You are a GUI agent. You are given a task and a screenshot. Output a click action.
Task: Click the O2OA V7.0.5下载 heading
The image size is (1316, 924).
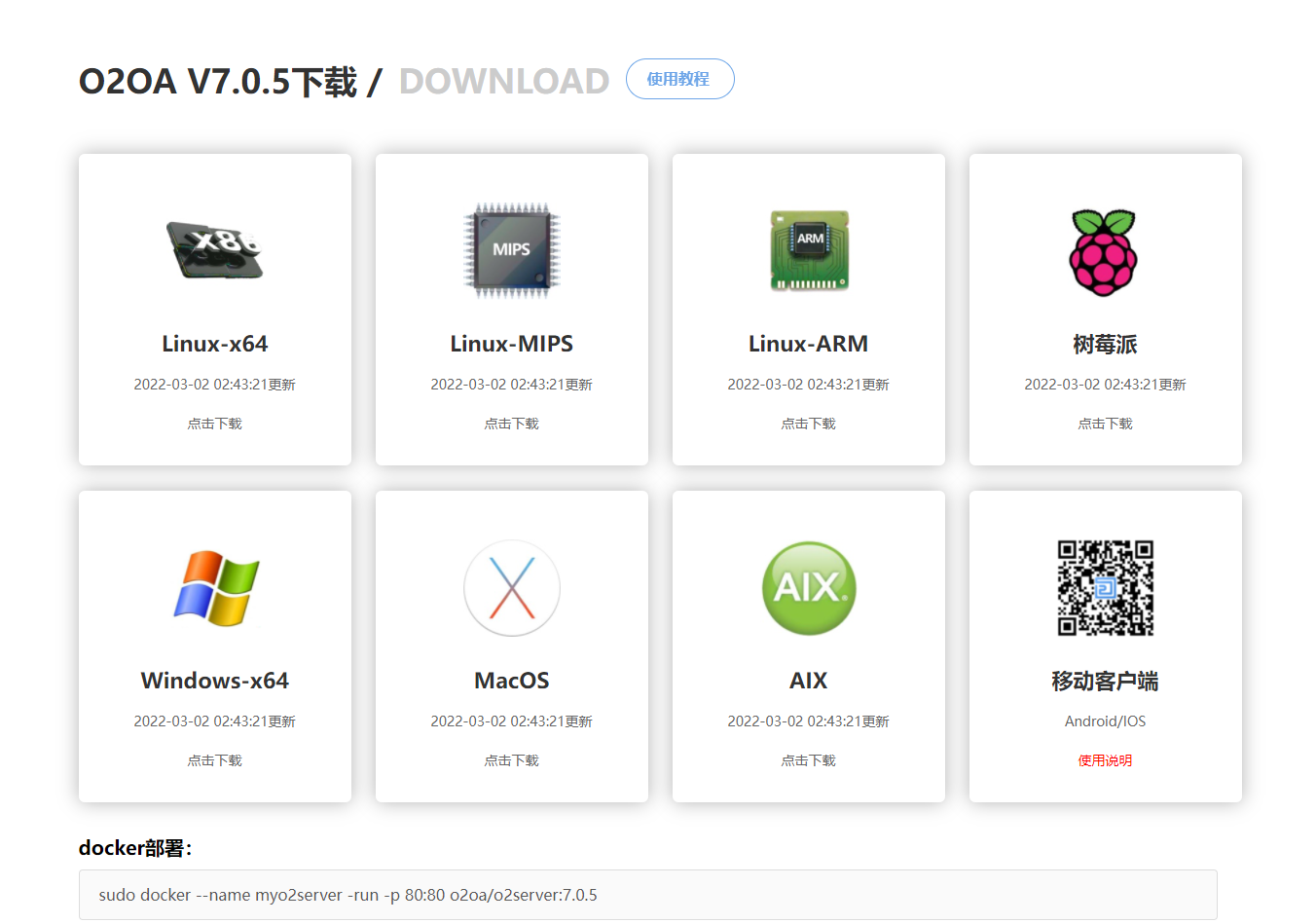click(x=219, y=81)
